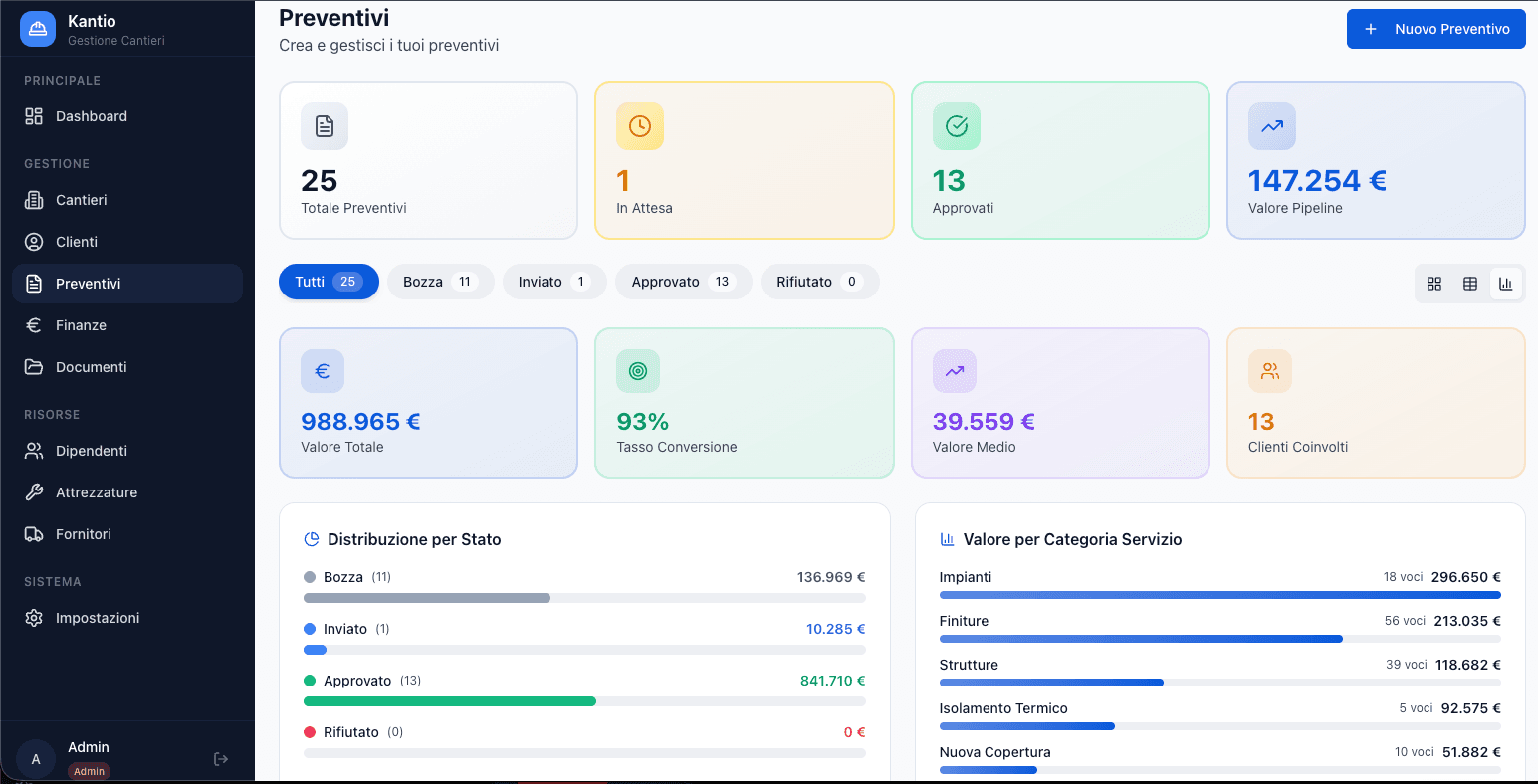Navigate to Finanze
Viewport: 1538px width, 784px height.
coord(127,325)
